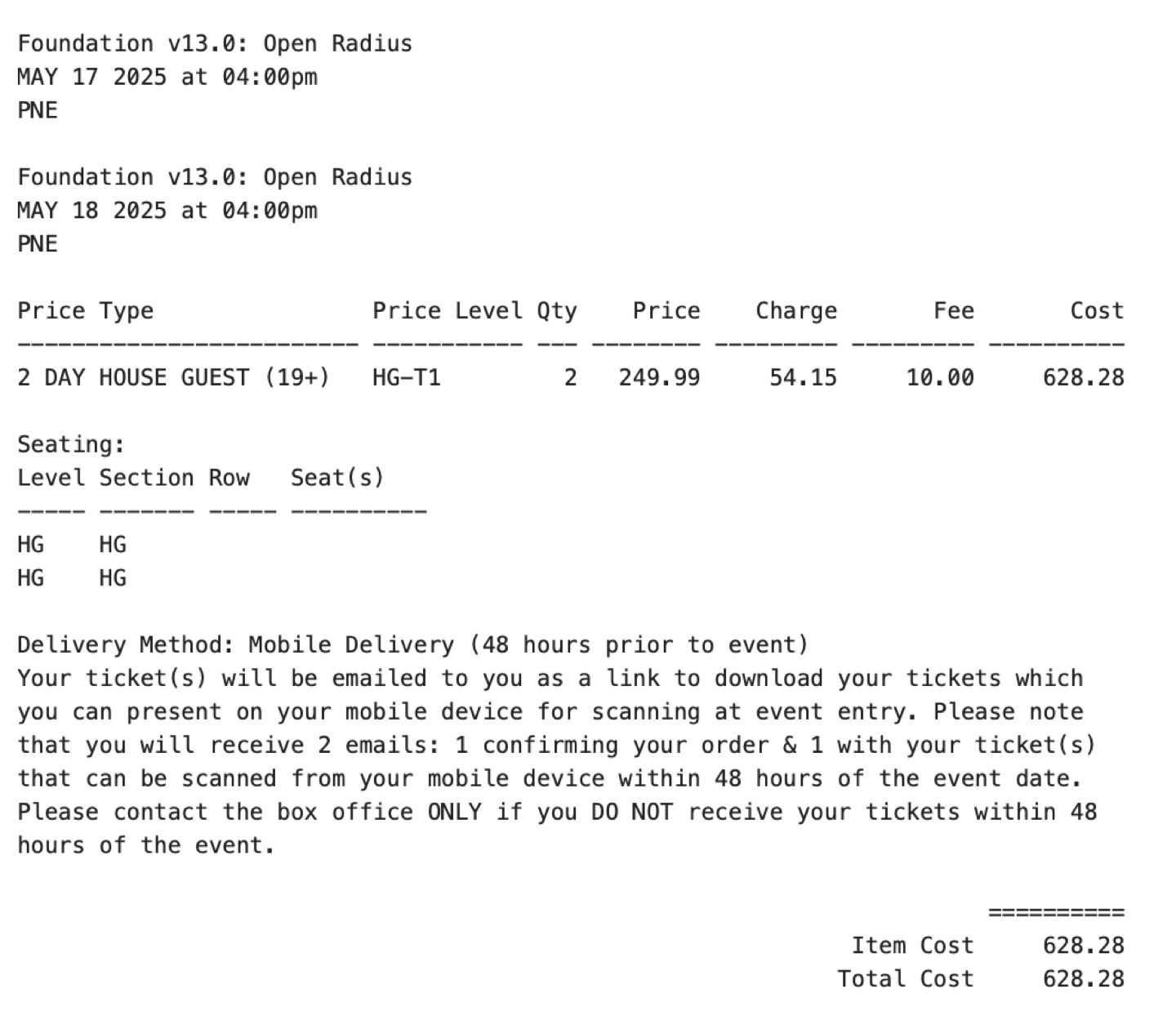The width and height of the screenshot is (1176, 1029).
Task: Click the Charge column header
Action: pyautogui.click(x=796, y=311)
